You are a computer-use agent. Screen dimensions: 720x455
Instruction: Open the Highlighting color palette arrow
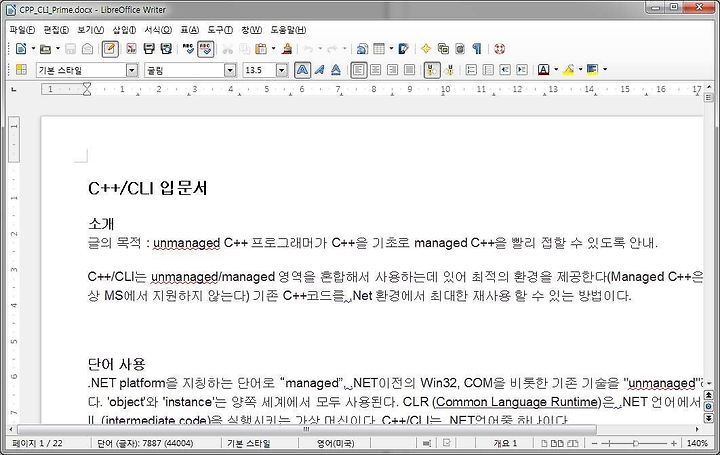pos(580,70)
